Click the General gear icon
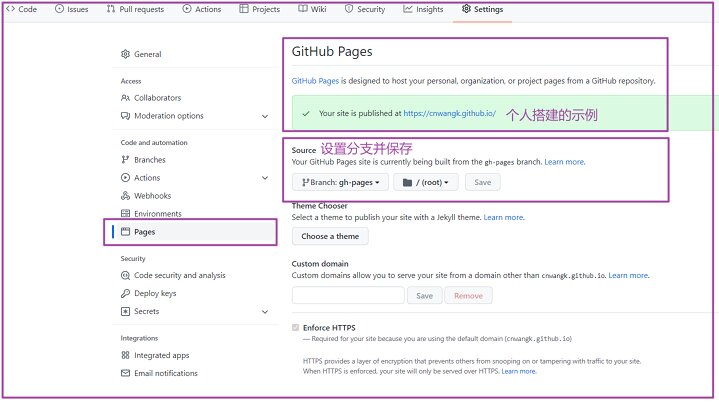Image resolution: width=719 pixels, height=404 pixels. point(125,54)
